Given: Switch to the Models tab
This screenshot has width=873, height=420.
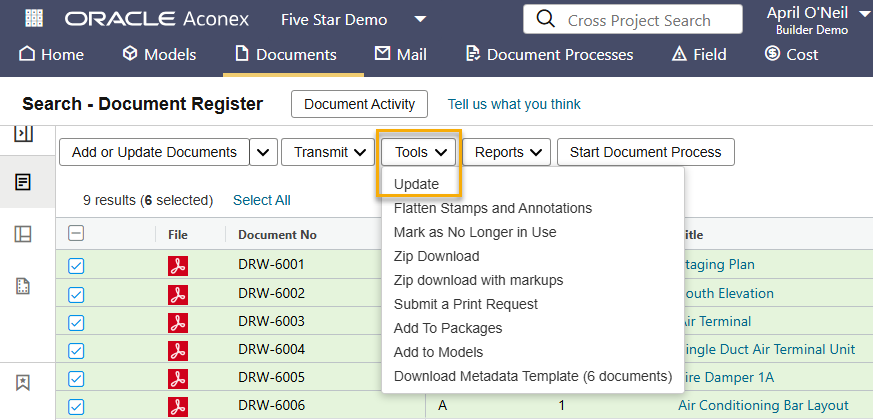Looking at the screenshot, I should tap(159, 55).
